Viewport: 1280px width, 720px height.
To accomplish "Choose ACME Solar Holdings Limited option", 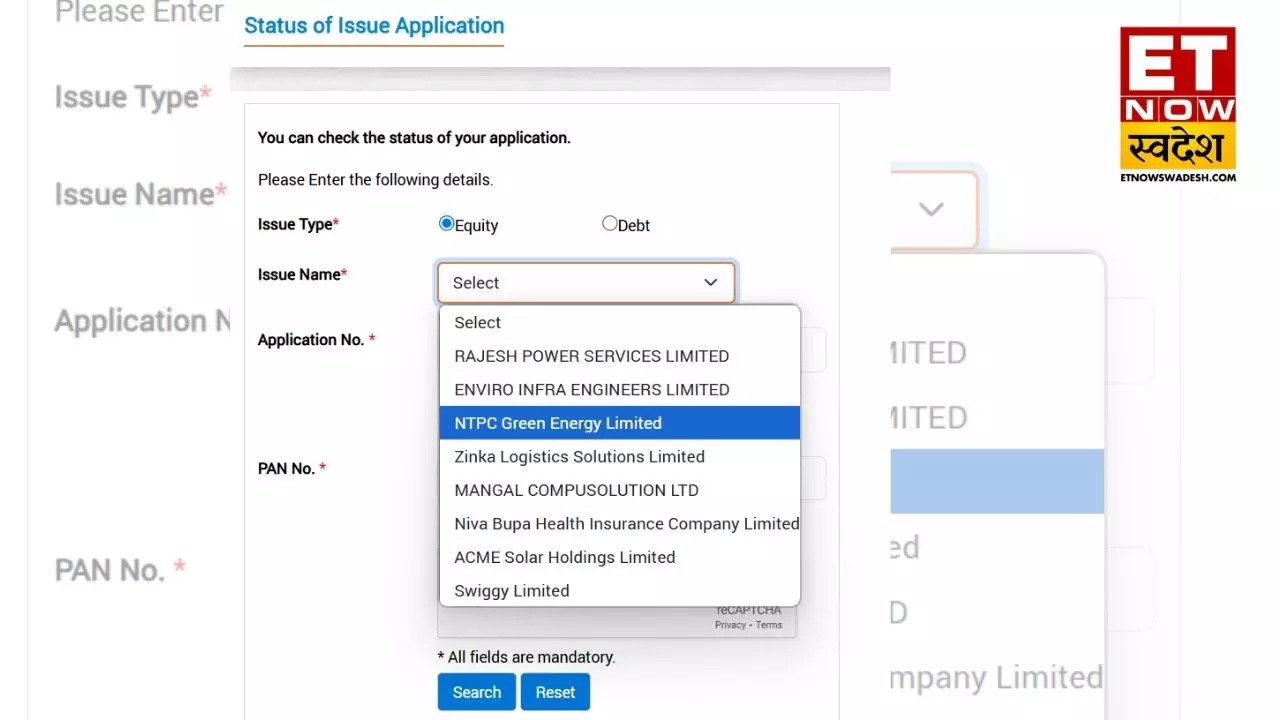I will tap(620, 557).
